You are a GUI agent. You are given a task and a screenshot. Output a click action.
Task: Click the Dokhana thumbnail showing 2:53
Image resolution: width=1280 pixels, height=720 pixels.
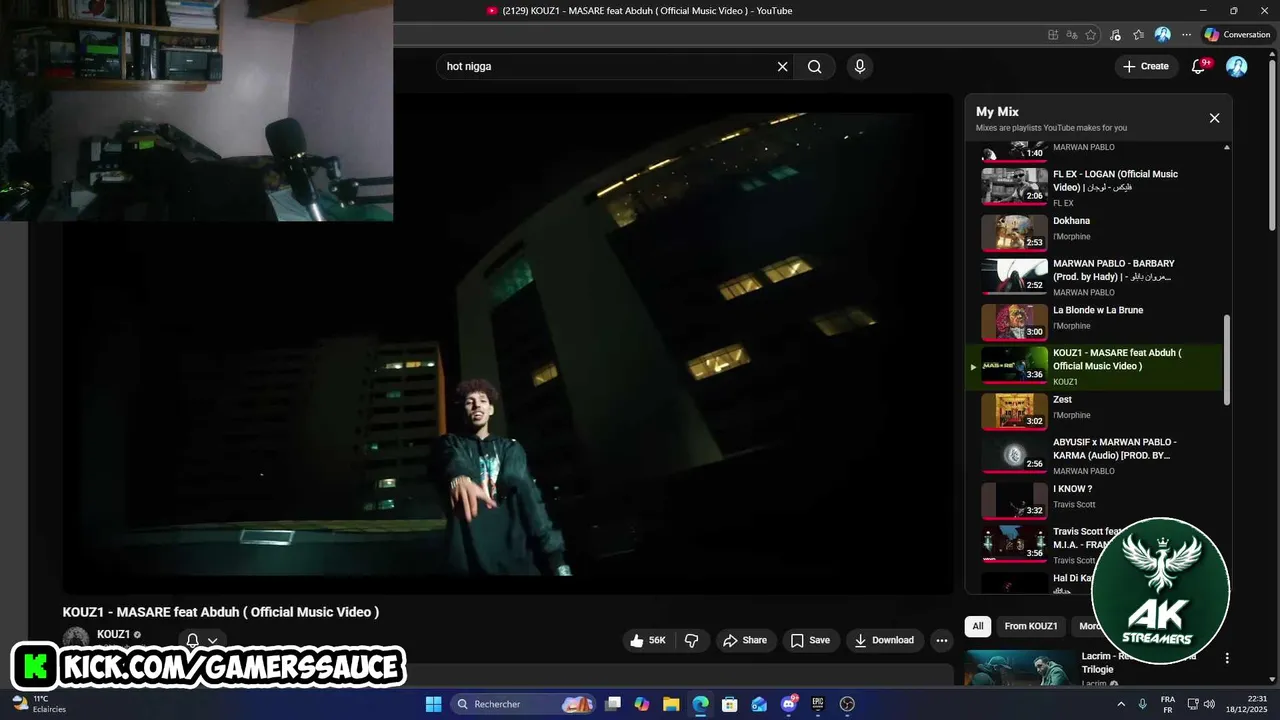click(x=1014, y=233)
